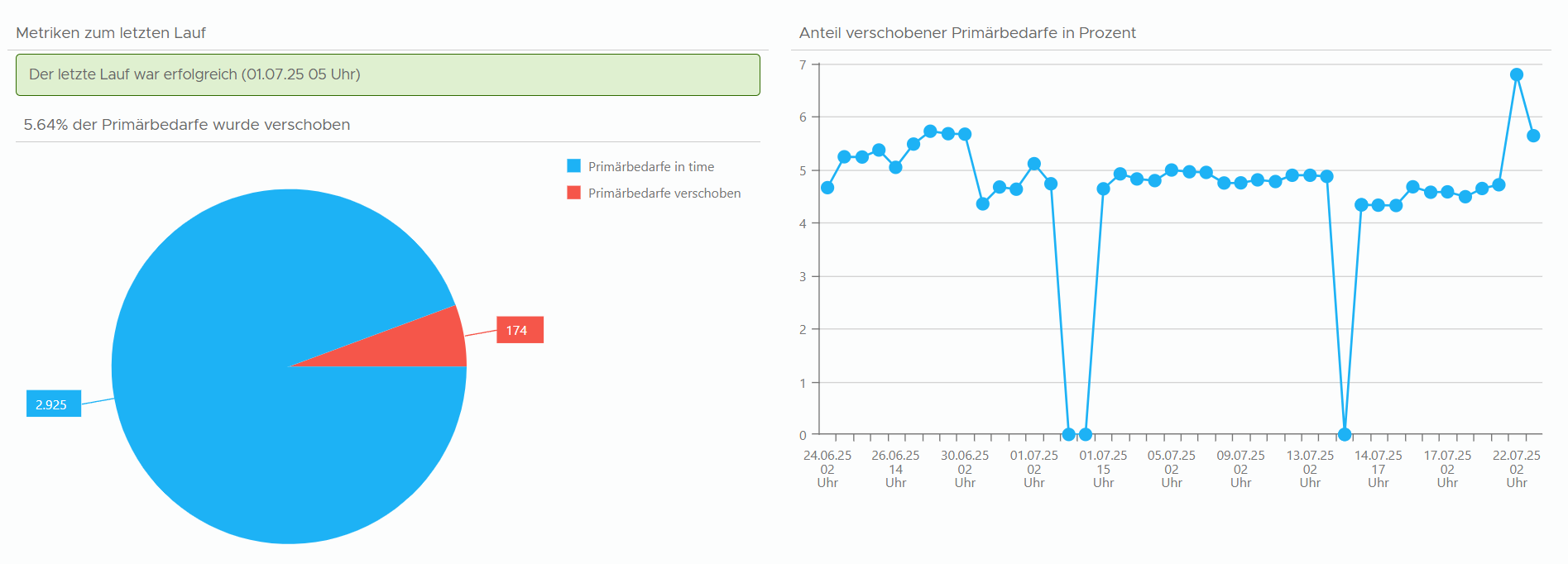Click the blue "Primärbedarfe in time" legend swatch

coord(573,166)
